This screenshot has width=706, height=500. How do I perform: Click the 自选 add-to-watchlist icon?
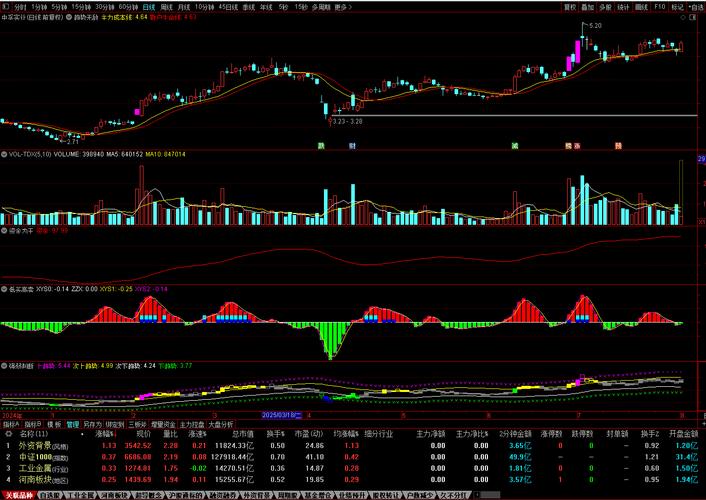coord(697,6)
